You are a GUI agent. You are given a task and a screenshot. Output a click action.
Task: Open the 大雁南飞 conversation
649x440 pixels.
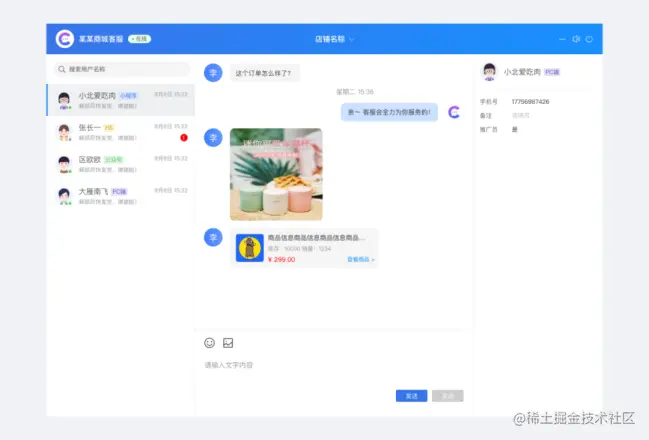pyautogui.click(x=120, y=196)
